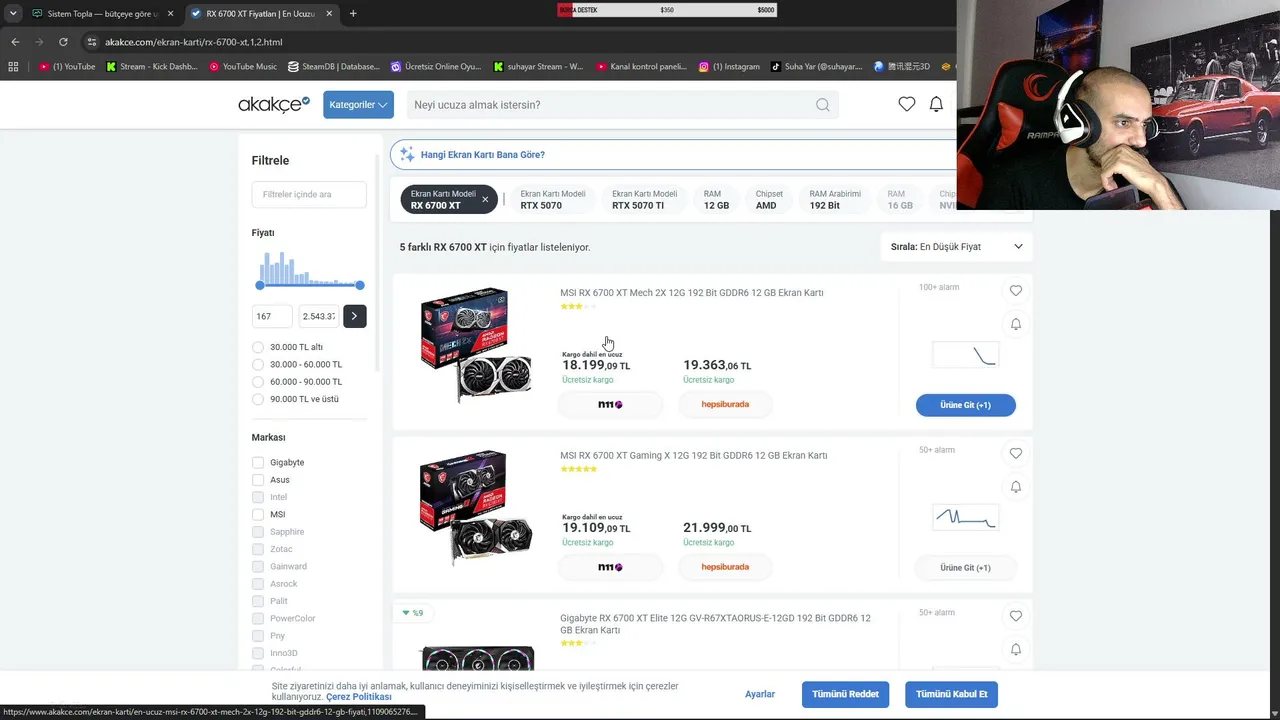The height and width of the screenshot is (720, 1280).
Task: Open the favorites heart in header
Action: [907, 104]
